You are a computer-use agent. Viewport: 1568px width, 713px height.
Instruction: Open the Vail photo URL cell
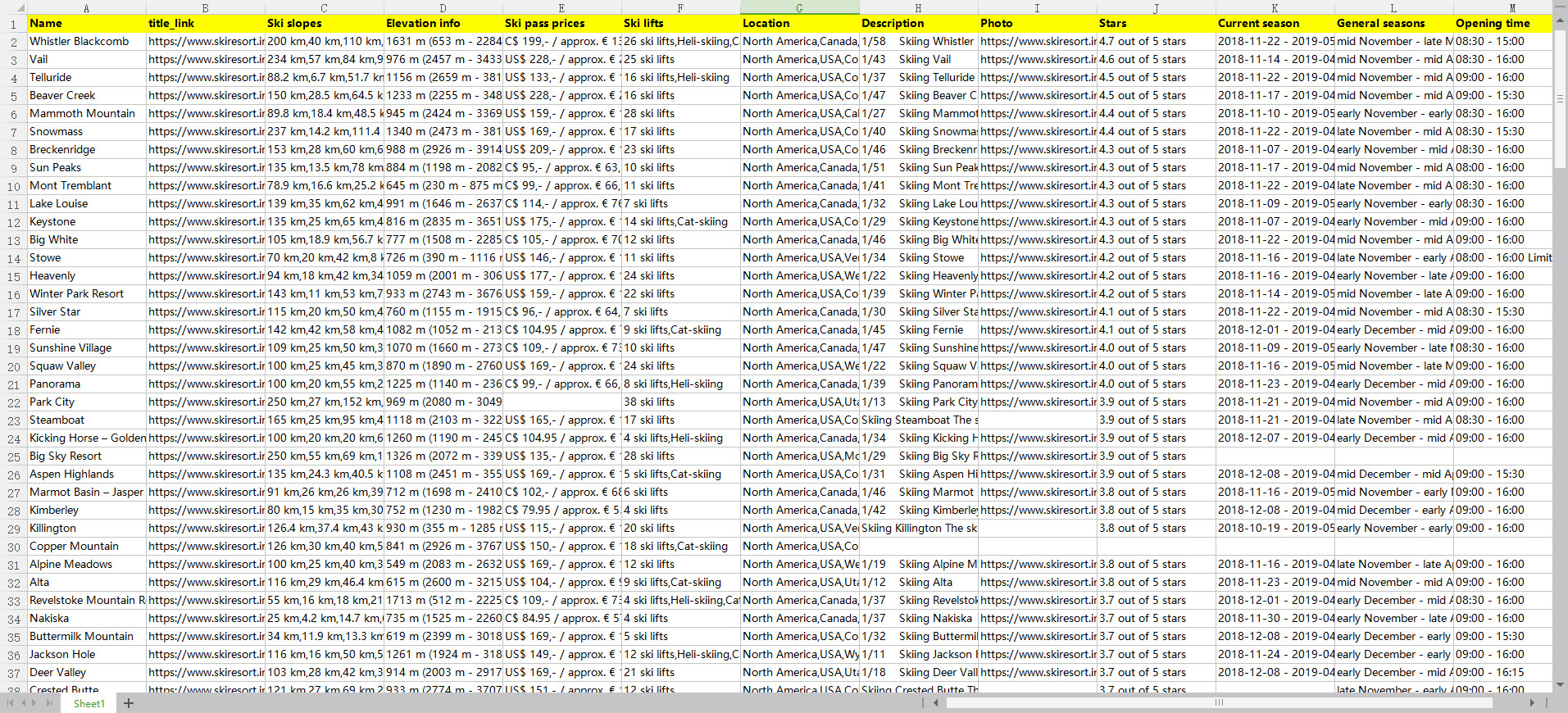(x=1037, y=59)
